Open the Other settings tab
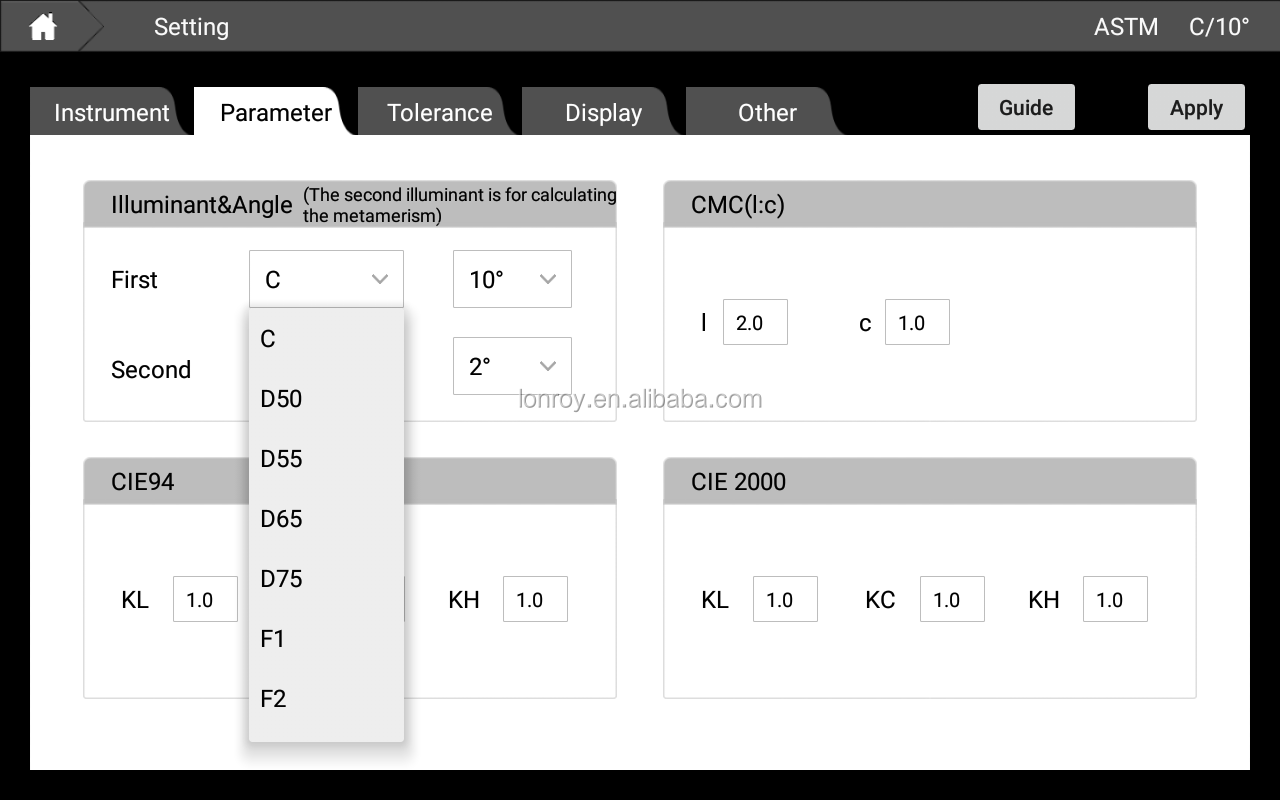Viewport: 1280px width, 800px height. [766, 112]
